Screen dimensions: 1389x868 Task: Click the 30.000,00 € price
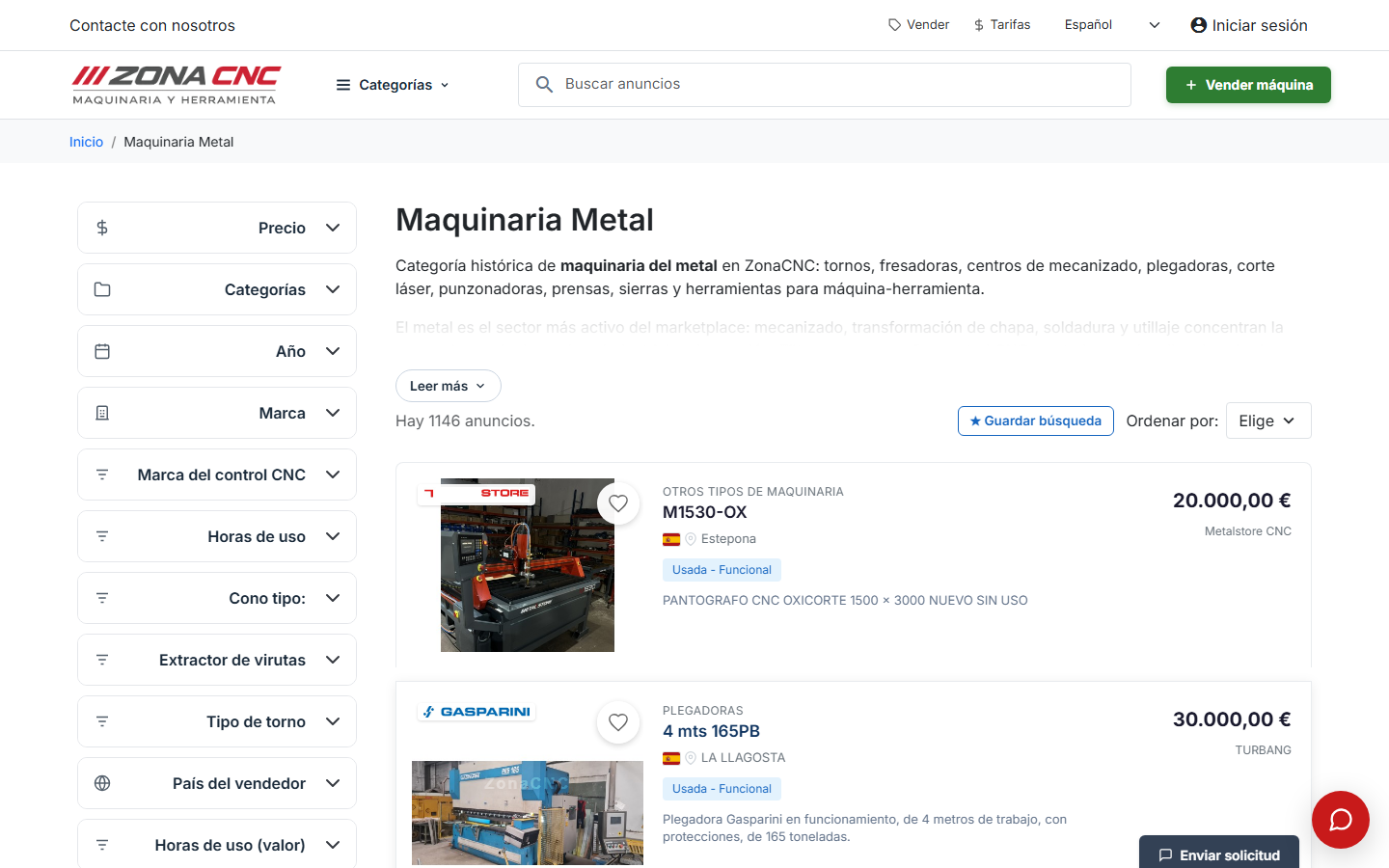click(1232, 719)
